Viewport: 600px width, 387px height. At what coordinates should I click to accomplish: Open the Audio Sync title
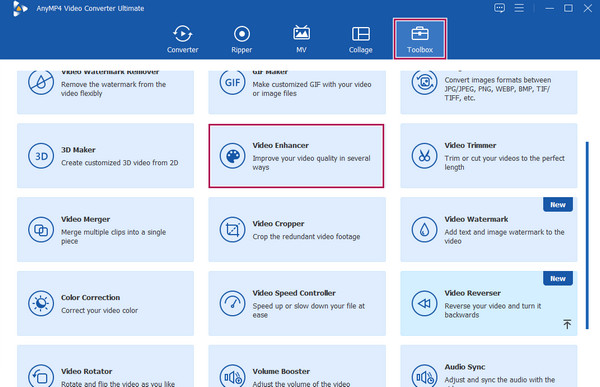pyautogui.click(x=465, y=367)
